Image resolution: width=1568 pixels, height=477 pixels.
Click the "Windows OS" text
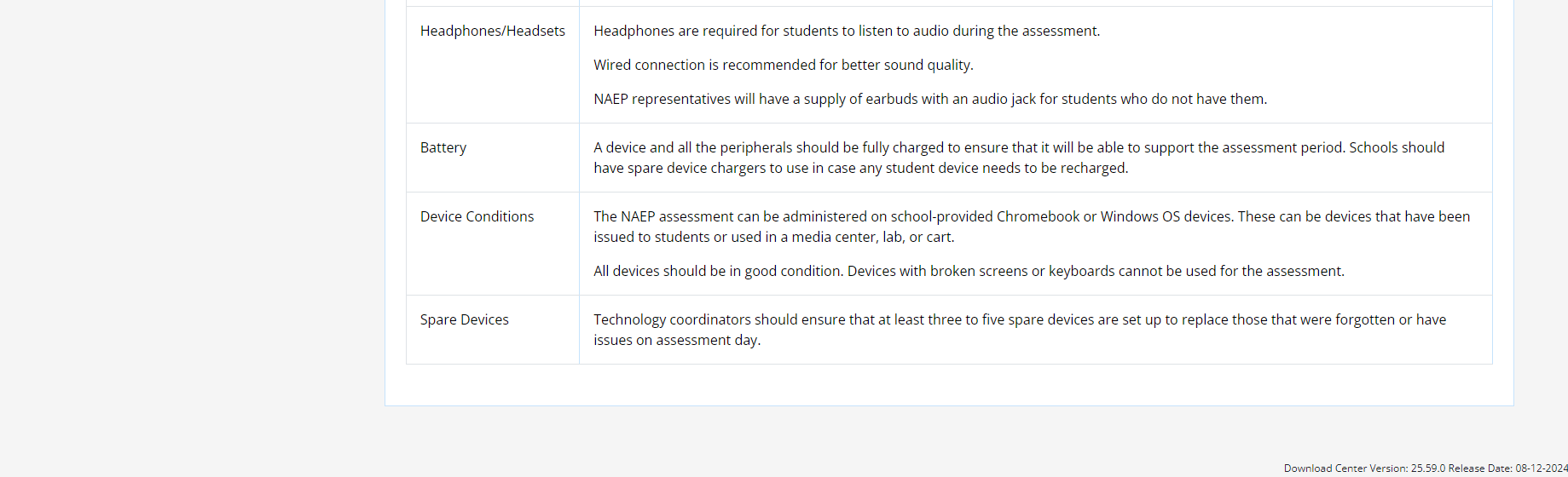coord(1140,216)
